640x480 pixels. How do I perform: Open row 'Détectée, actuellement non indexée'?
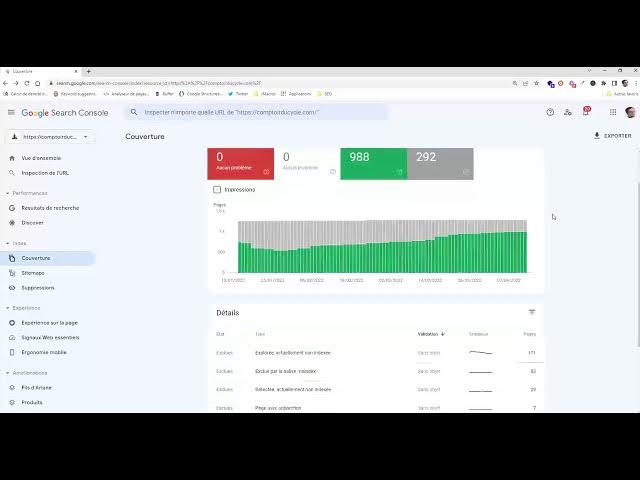tap(378, 389)
